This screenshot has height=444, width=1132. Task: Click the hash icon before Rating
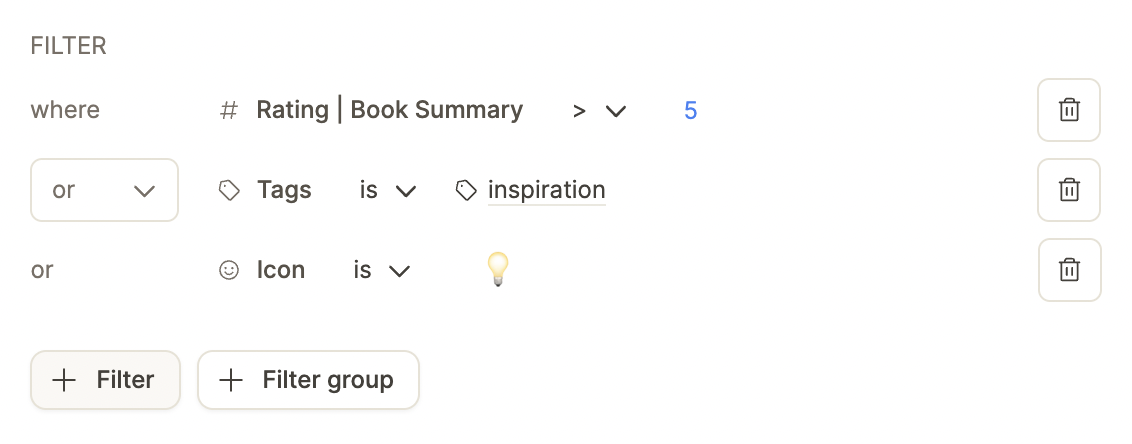point(229,110)
